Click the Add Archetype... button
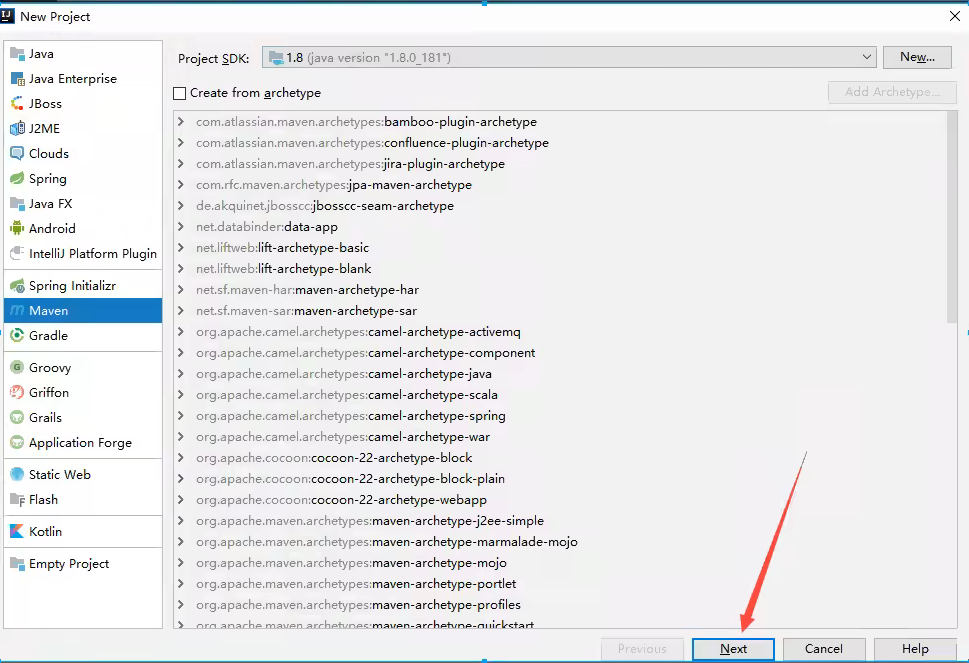This screenshot has width=969, height=663. (x=892, y=92)
